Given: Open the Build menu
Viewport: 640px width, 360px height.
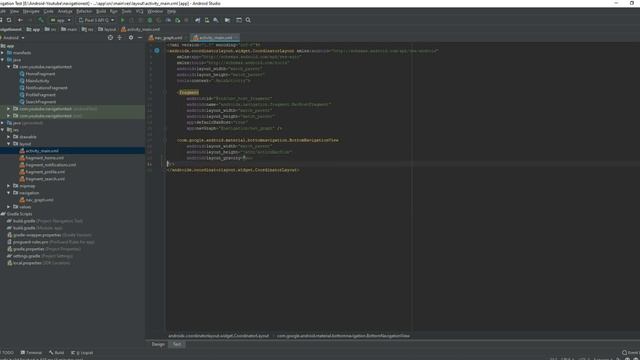Looking at the screenshot, I should (101, 11).
